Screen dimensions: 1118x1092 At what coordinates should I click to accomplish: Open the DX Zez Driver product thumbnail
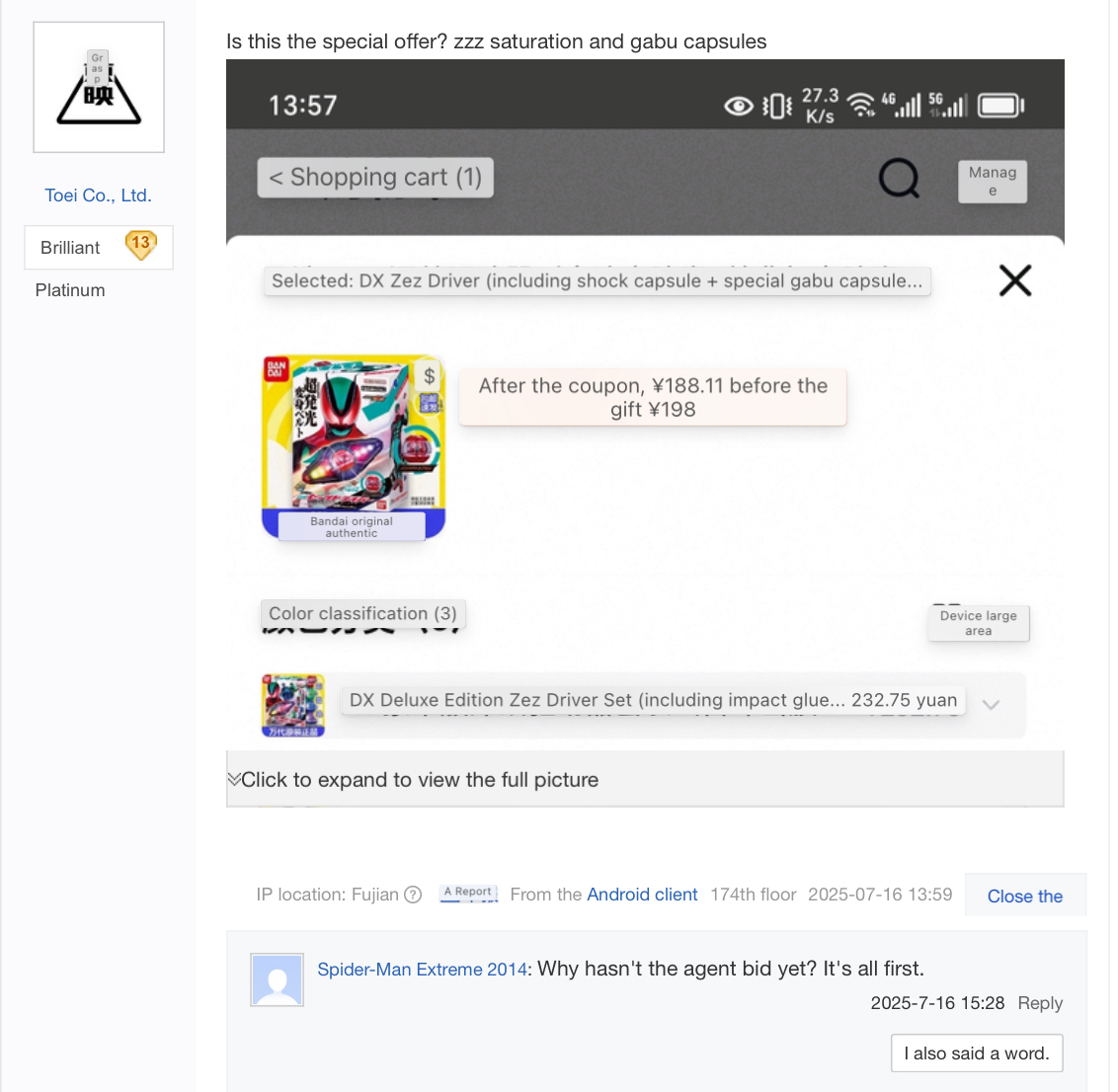[354, 447]
